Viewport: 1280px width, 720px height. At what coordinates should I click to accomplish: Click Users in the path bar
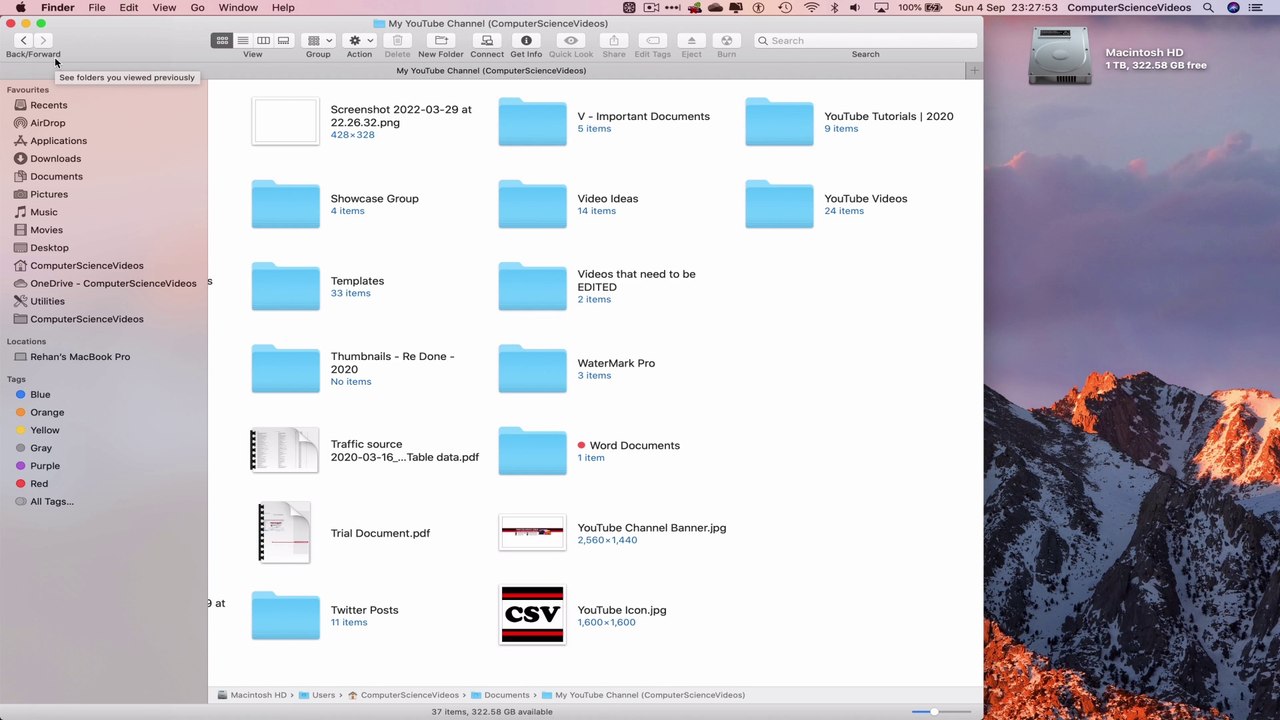(x=317, y=695)
